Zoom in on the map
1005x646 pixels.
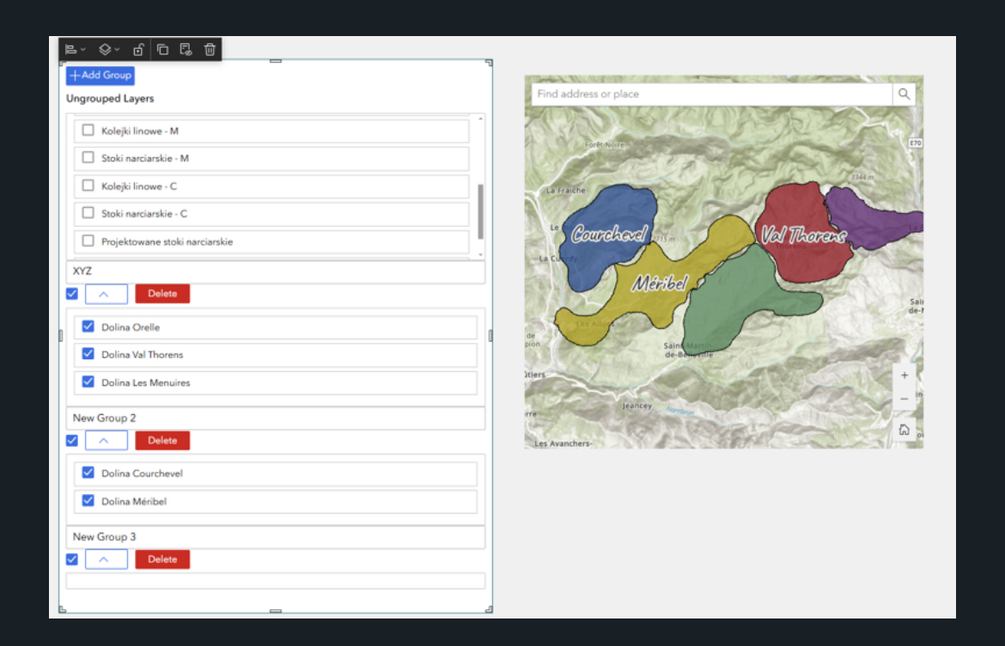[904, 376]
